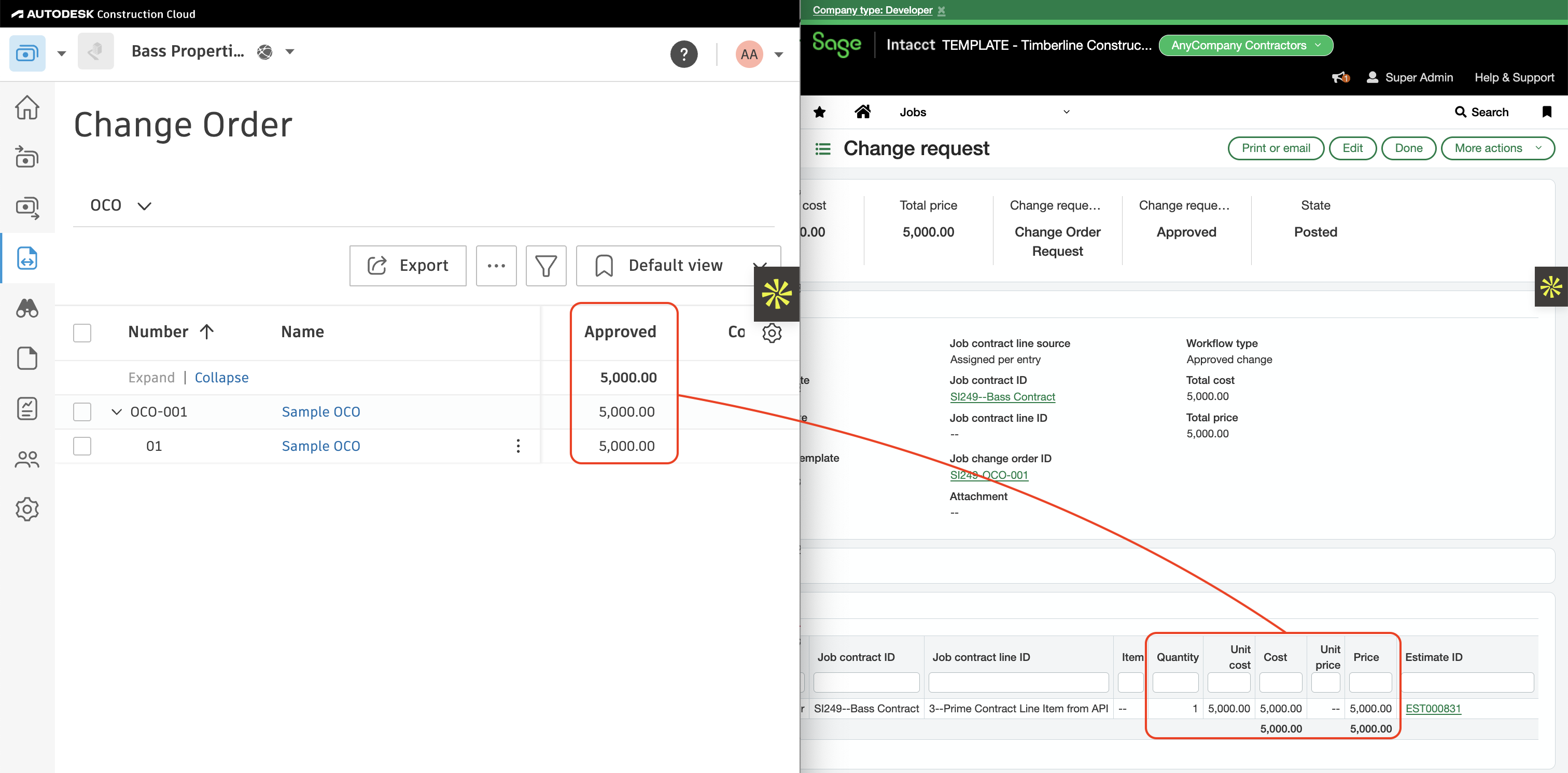Image resolution: width=1568 pixels, height=773 pixels.
Task: Open the filter funnel icon
Action: pos(545,266)
